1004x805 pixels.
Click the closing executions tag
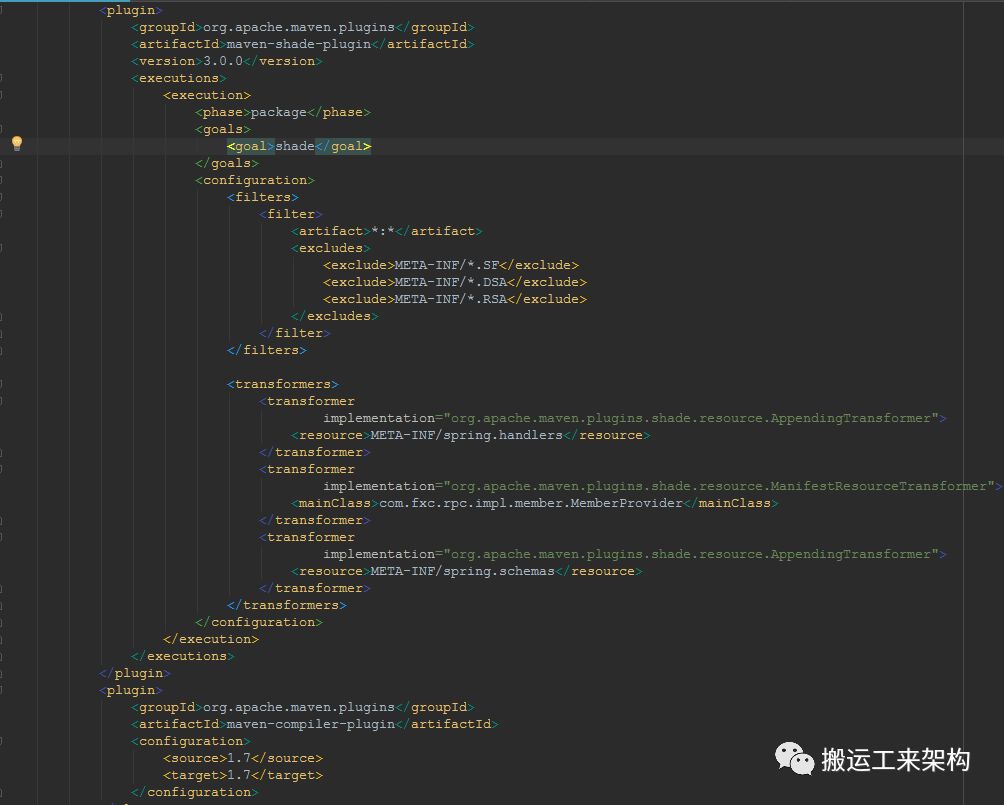coord(182,656)
